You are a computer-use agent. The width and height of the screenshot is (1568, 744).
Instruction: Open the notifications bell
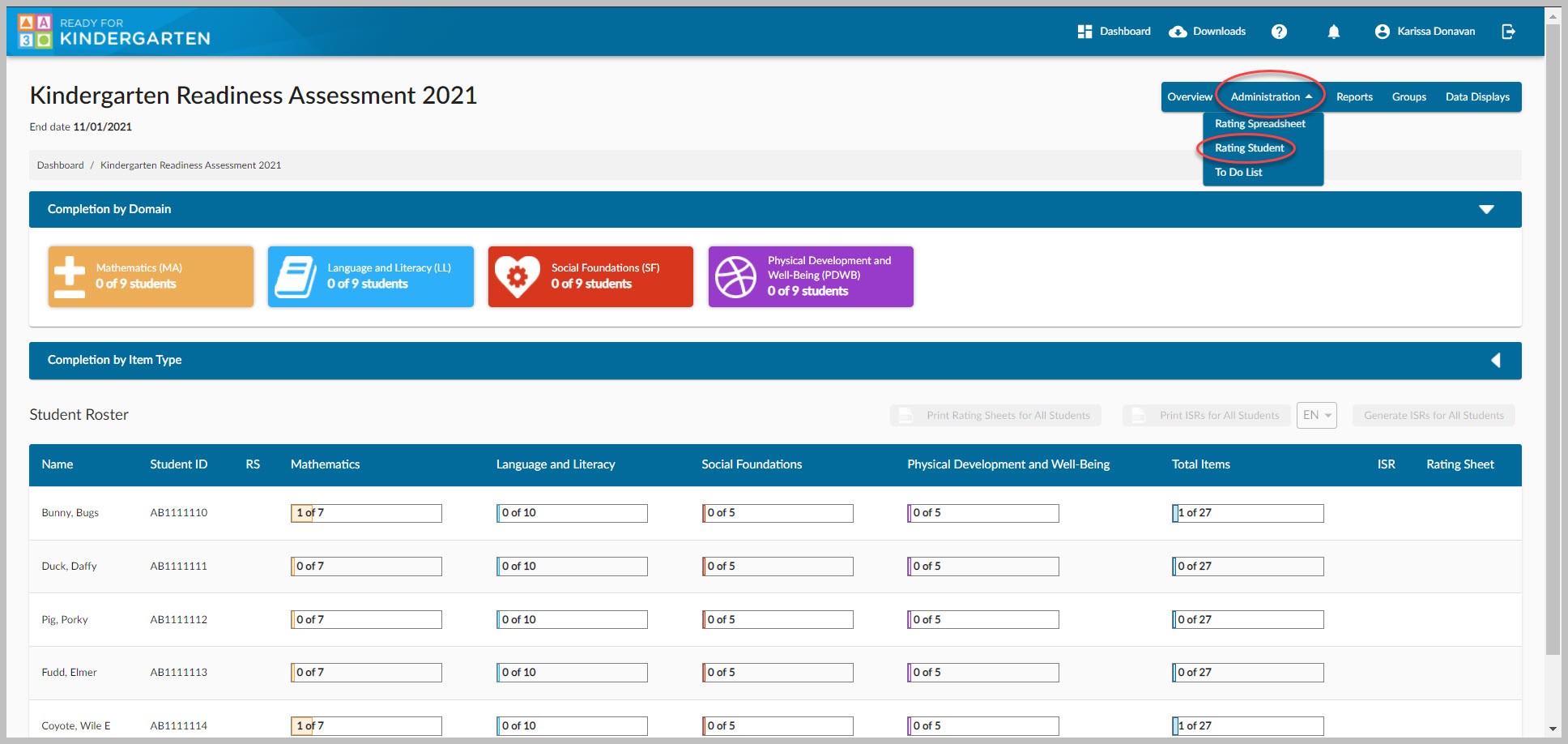[1333, 32]
